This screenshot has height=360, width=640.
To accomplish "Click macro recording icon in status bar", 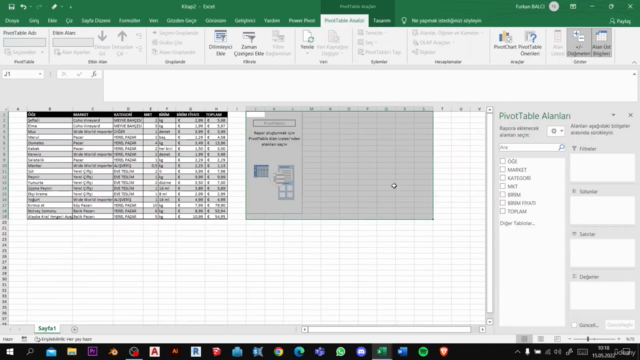I will [24, 339].
